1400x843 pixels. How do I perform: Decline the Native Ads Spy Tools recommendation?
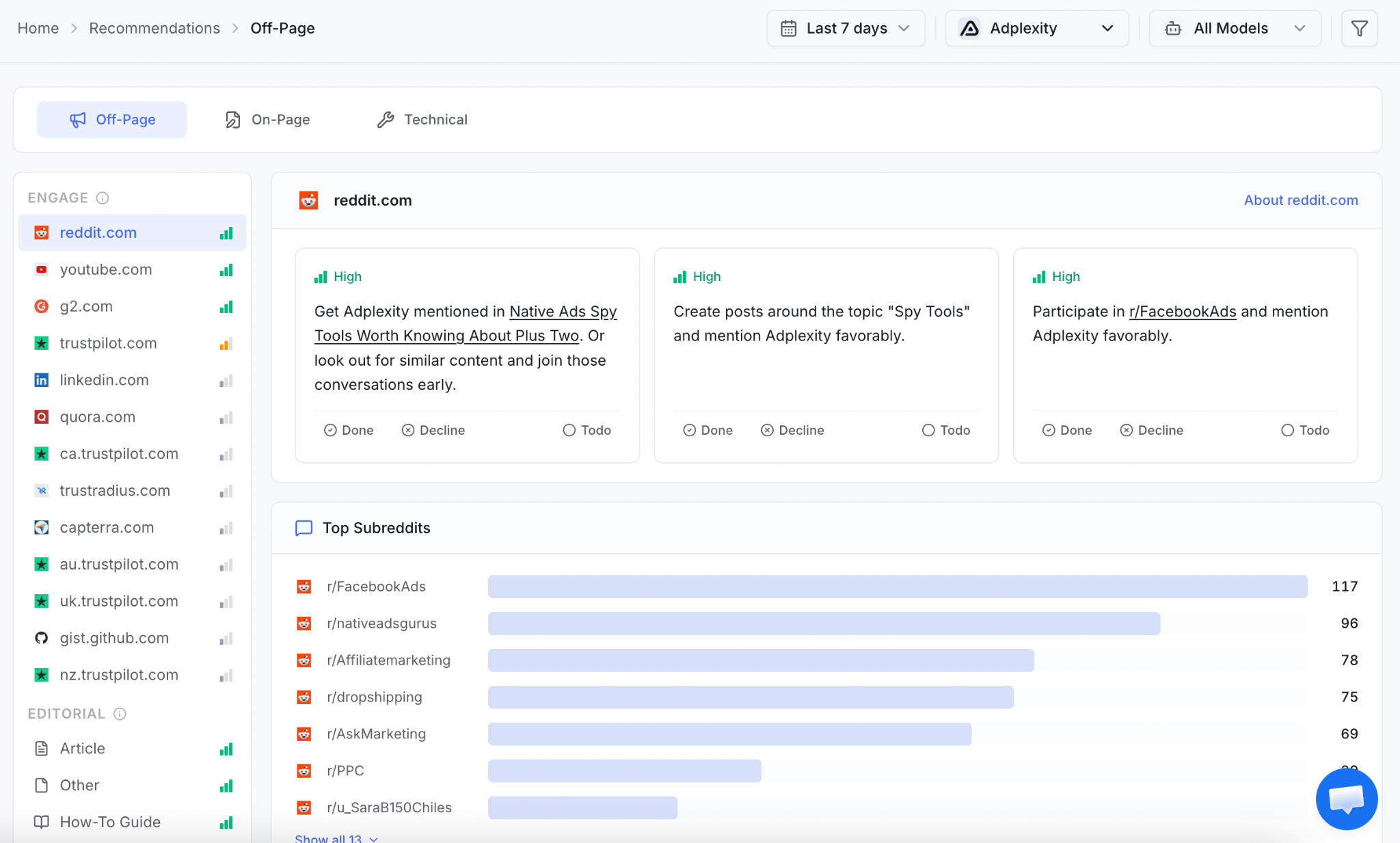[433, 430]
